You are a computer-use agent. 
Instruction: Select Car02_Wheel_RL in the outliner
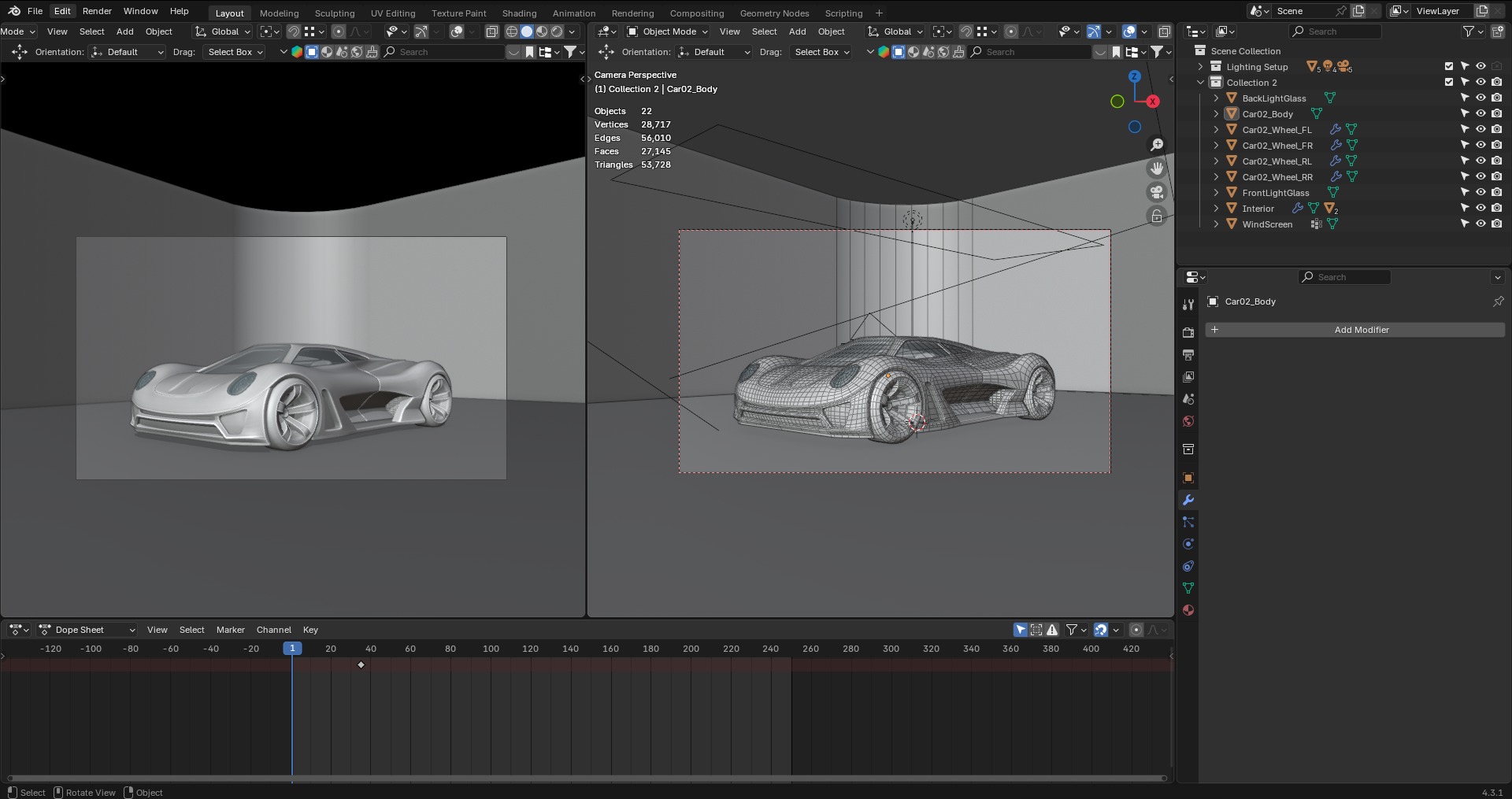point(1277,161)
